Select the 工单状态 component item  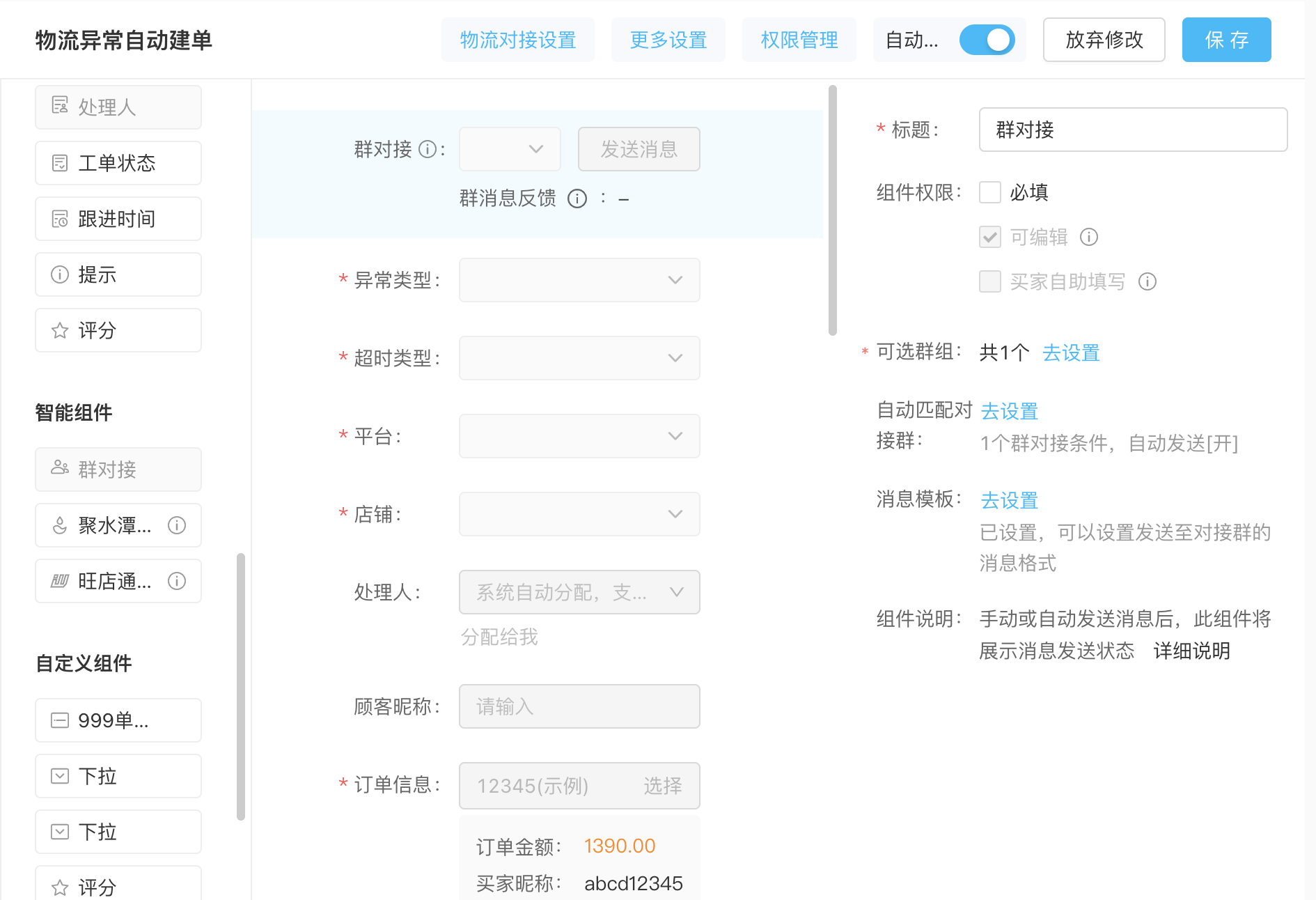point(118,163)
